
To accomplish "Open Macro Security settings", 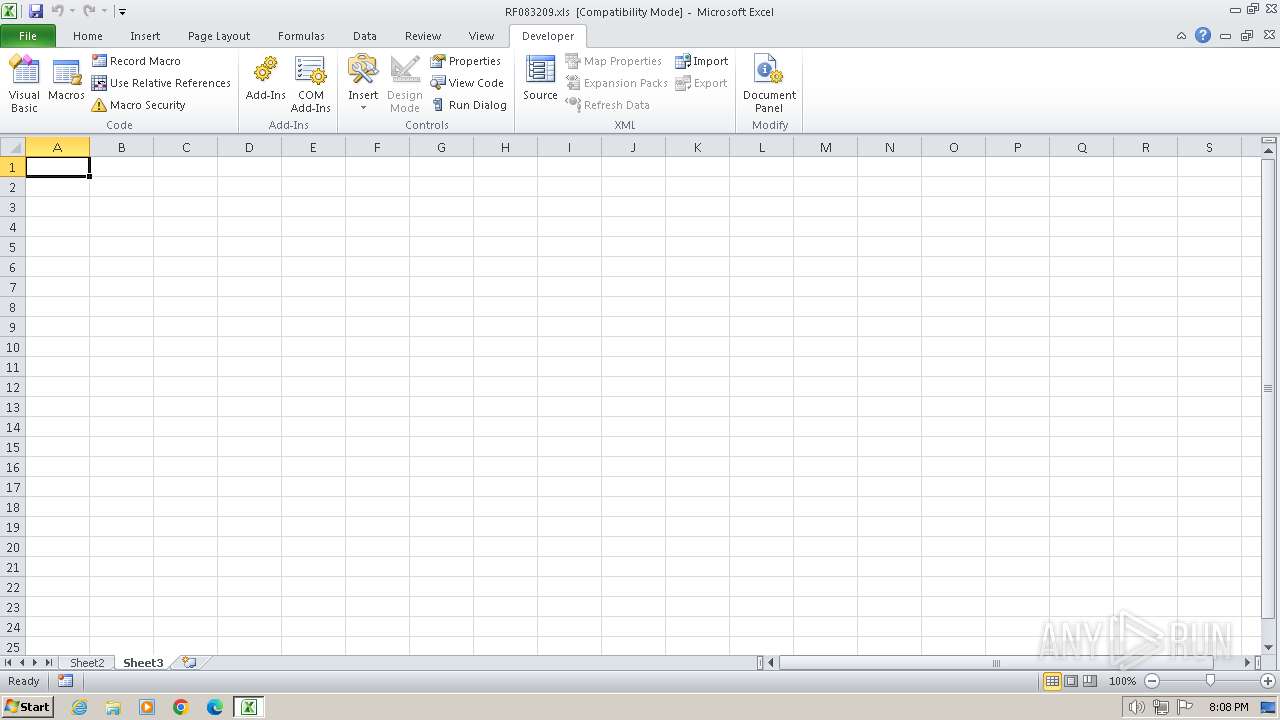I will click(x=138, y=105).
